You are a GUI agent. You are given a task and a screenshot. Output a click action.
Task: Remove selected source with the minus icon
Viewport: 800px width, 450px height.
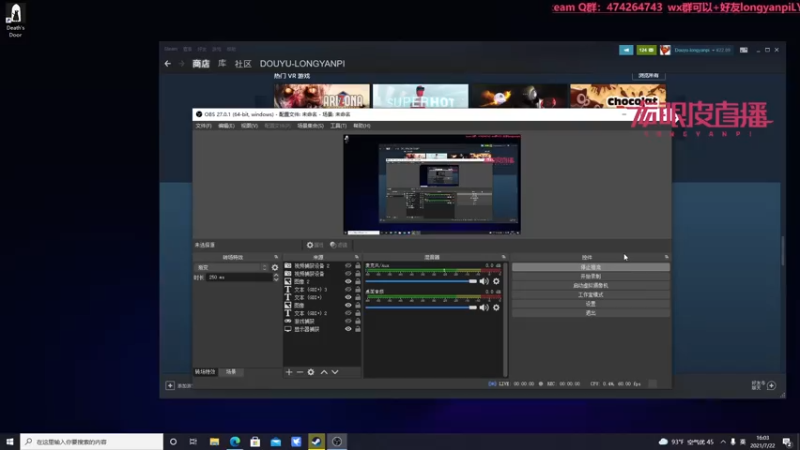(x=299, y=372)
